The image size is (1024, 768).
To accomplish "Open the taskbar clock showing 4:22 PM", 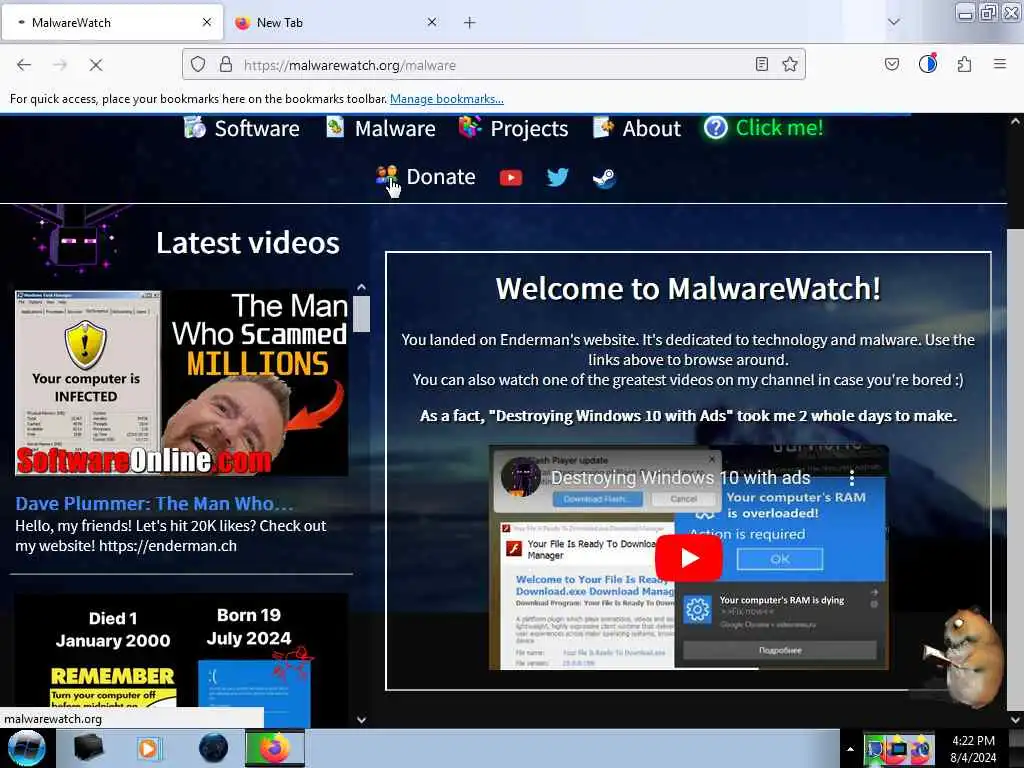I will (973, 749).
